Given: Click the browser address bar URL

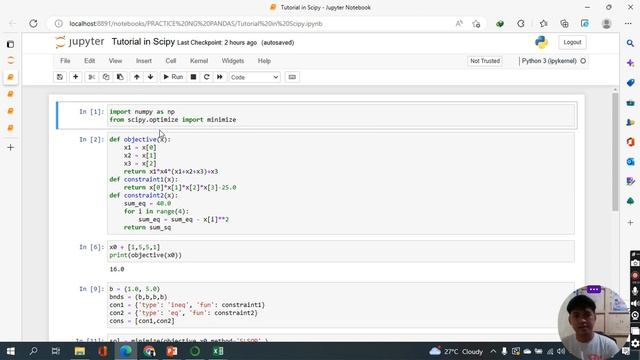Looking at the screenshot, I should click(196, 24).
